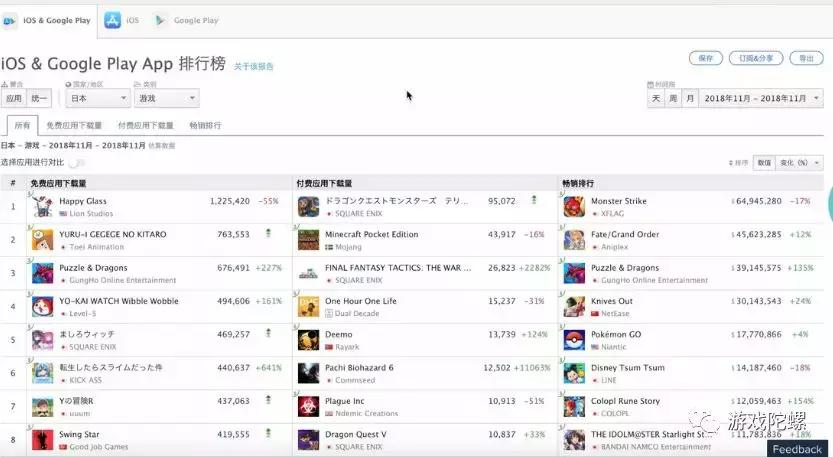
Task: Click the 付费应用下载量 column header
Action: coord(324,183)
